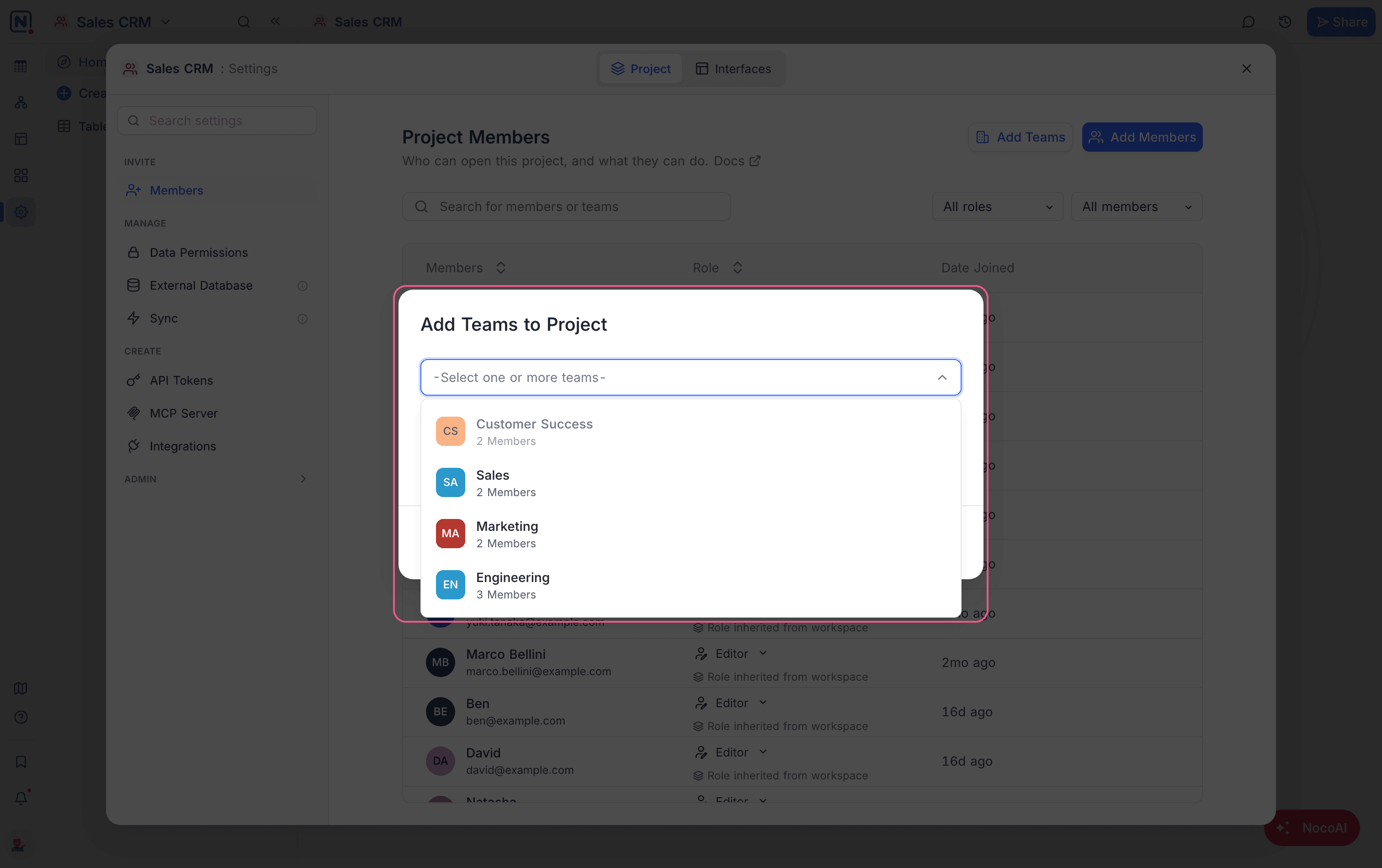Click the CS team avatar icon
1382x868 pixels.
450,431
